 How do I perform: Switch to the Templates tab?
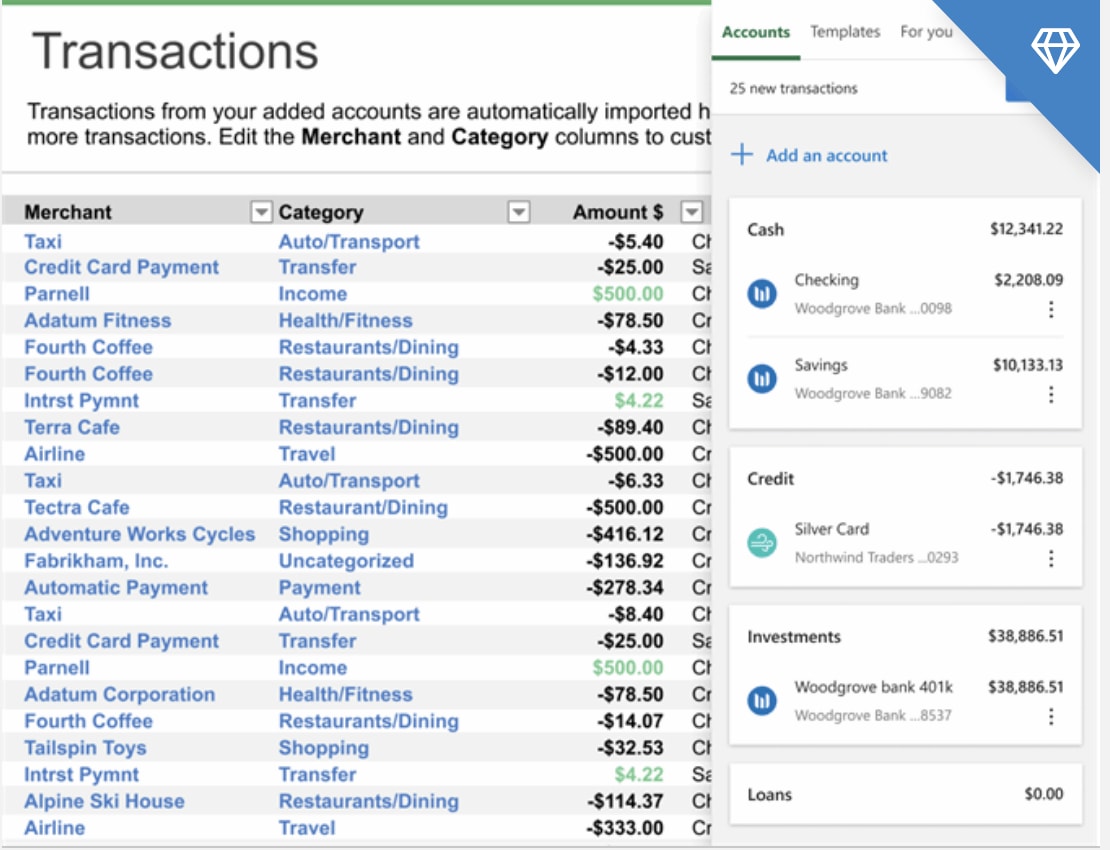[845, 31]
